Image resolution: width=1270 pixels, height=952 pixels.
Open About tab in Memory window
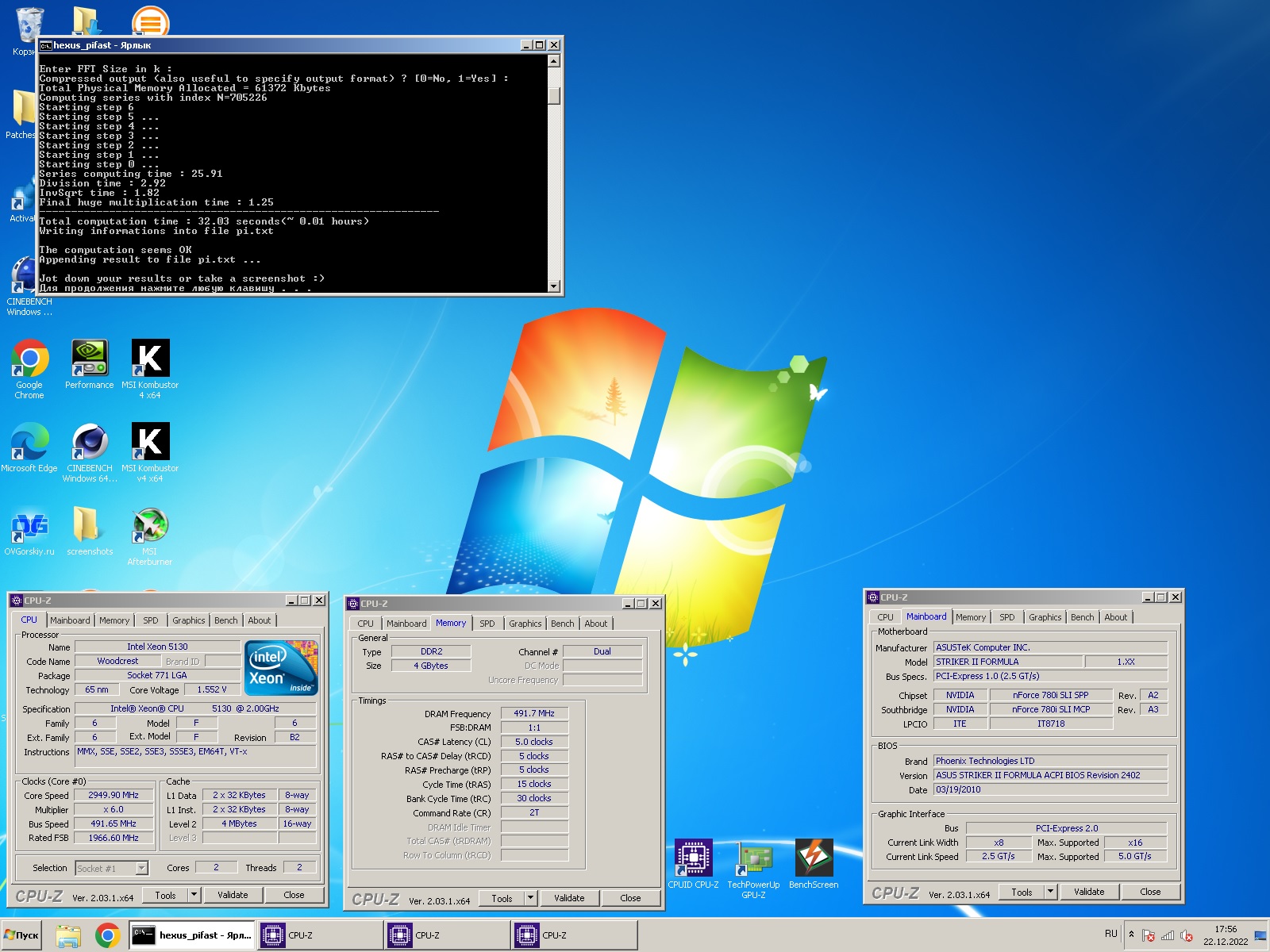click(596, 624)
